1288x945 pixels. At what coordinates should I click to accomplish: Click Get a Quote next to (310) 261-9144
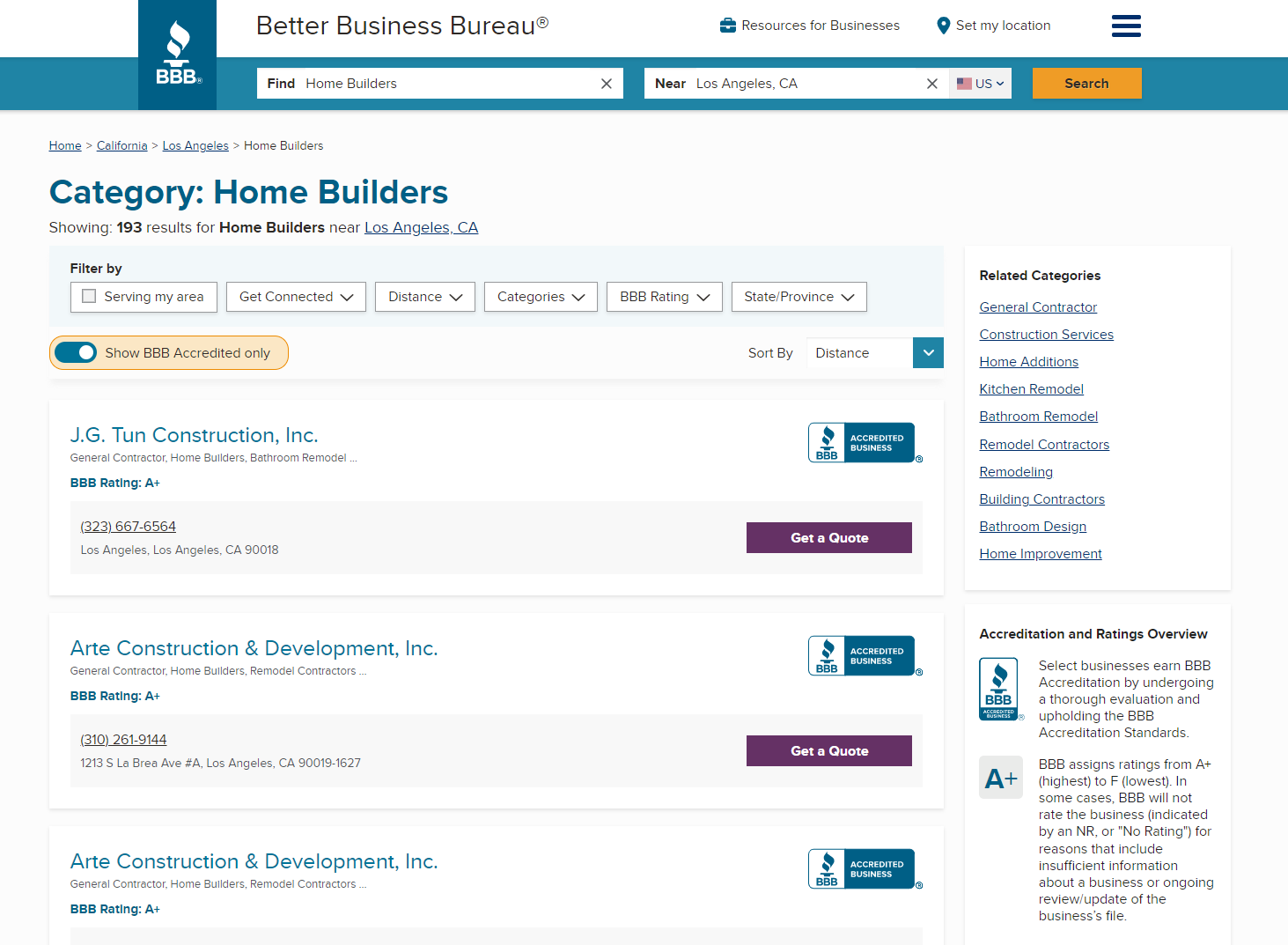point(829,751)
